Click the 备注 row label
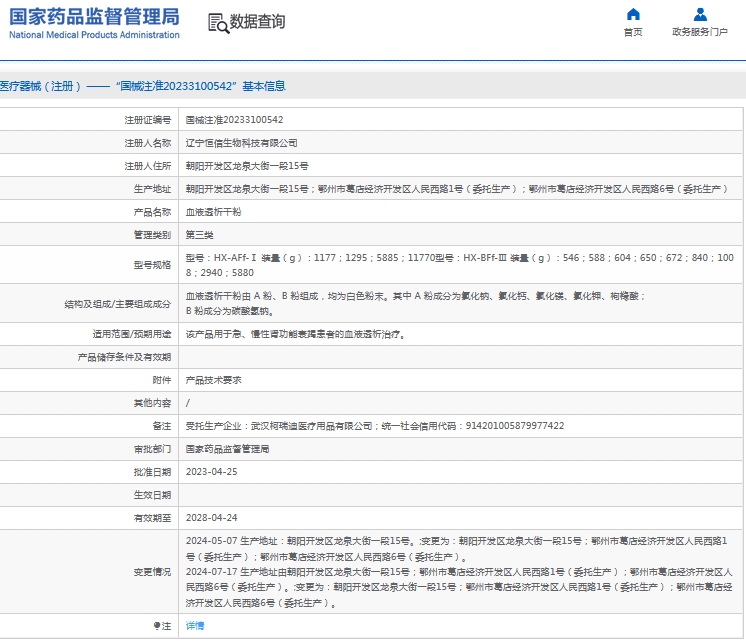746x642 pixels. [162, 426]
